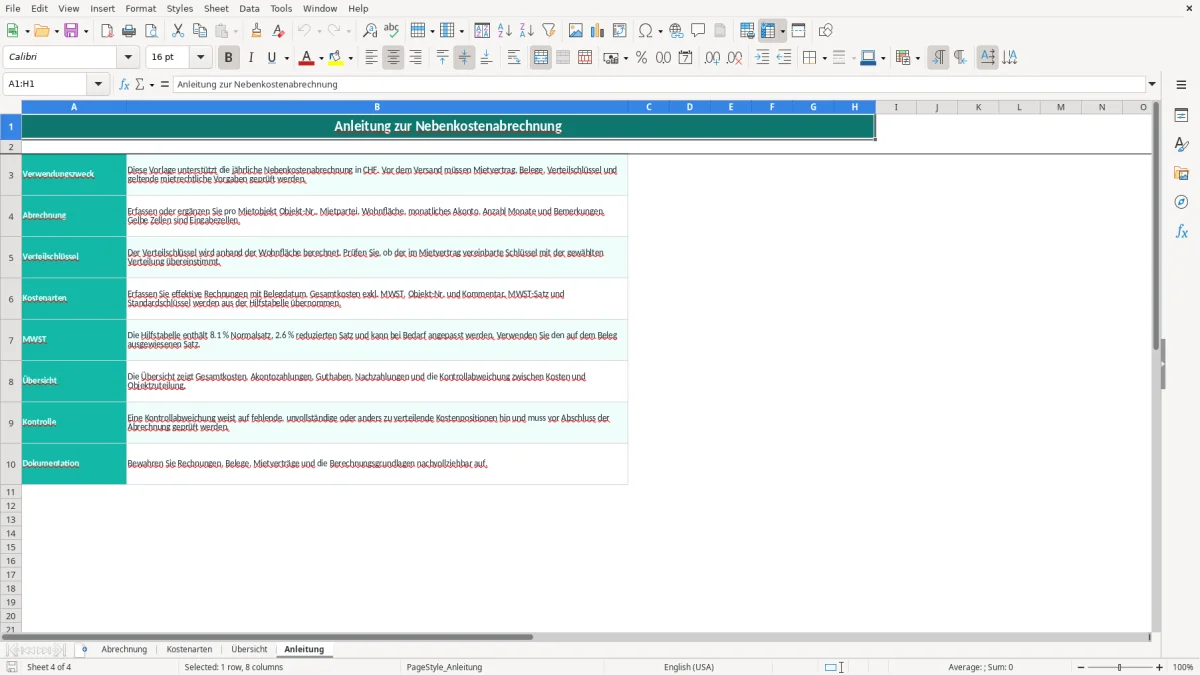Open the sidebar Navigator panel
The height and width of the screenshot is (675, 1200).
coord(1181,202)
